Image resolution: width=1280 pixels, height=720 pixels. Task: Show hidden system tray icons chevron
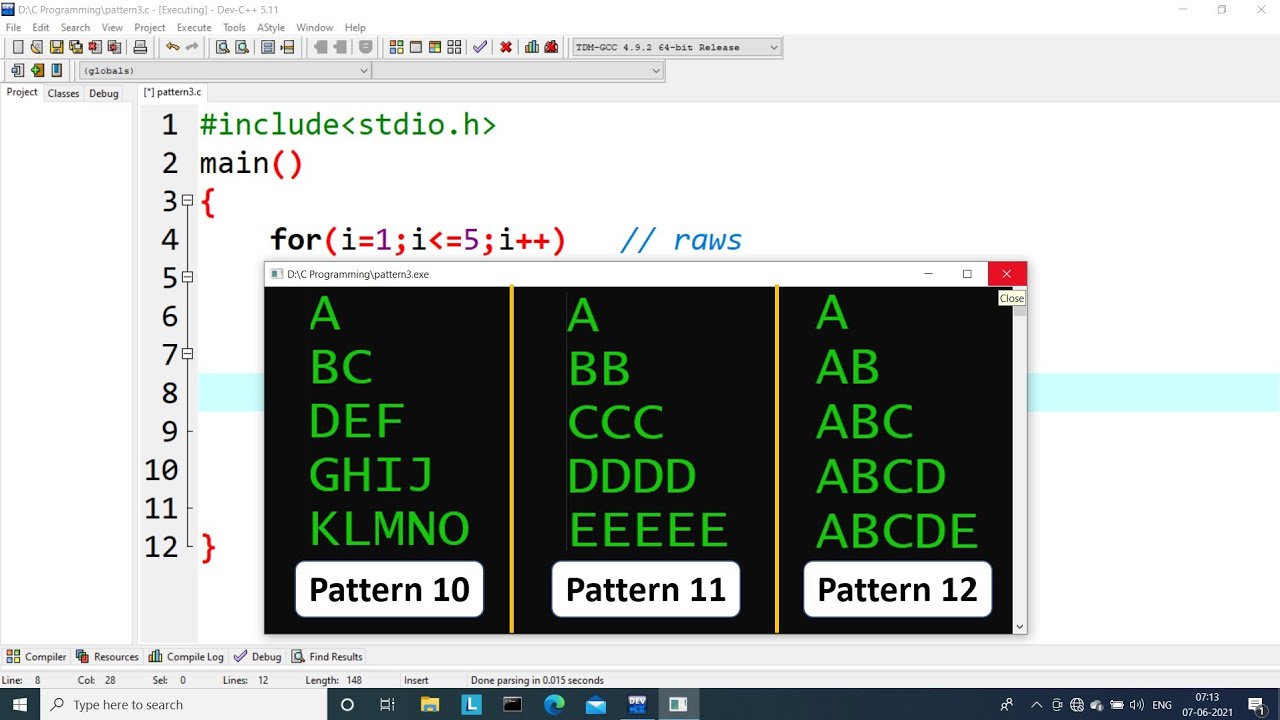coord(1036,704)
